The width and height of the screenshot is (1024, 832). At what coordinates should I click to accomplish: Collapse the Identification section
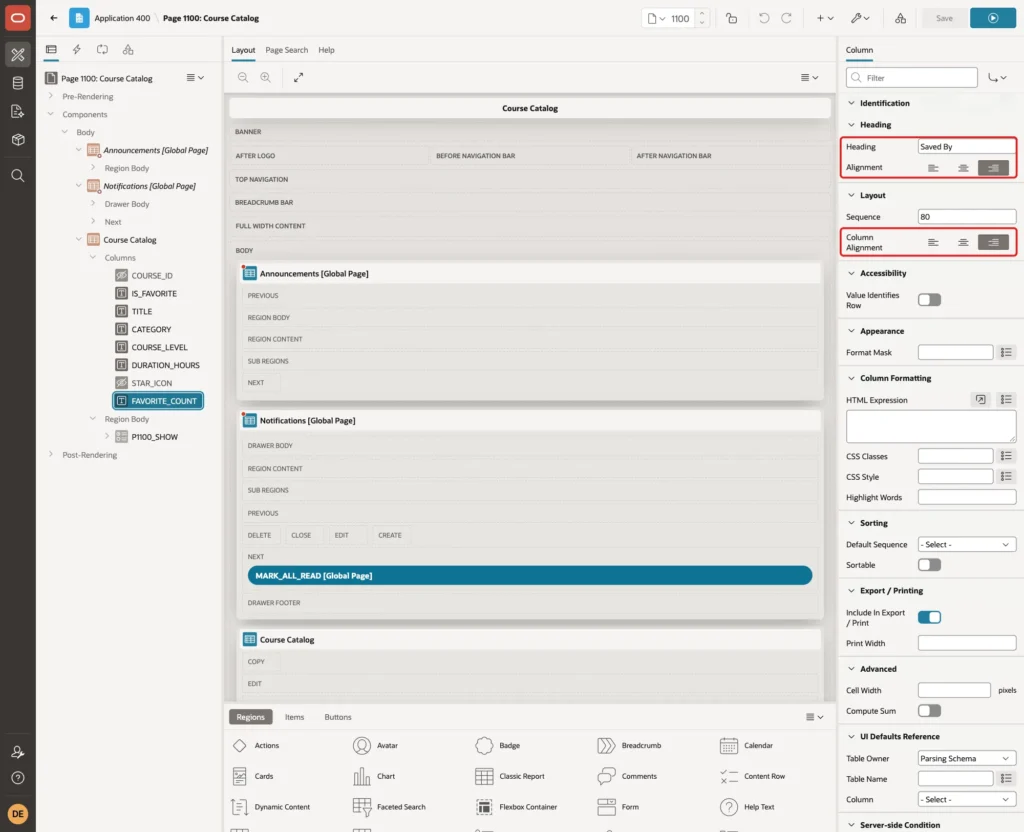click(x=851, y=103)
